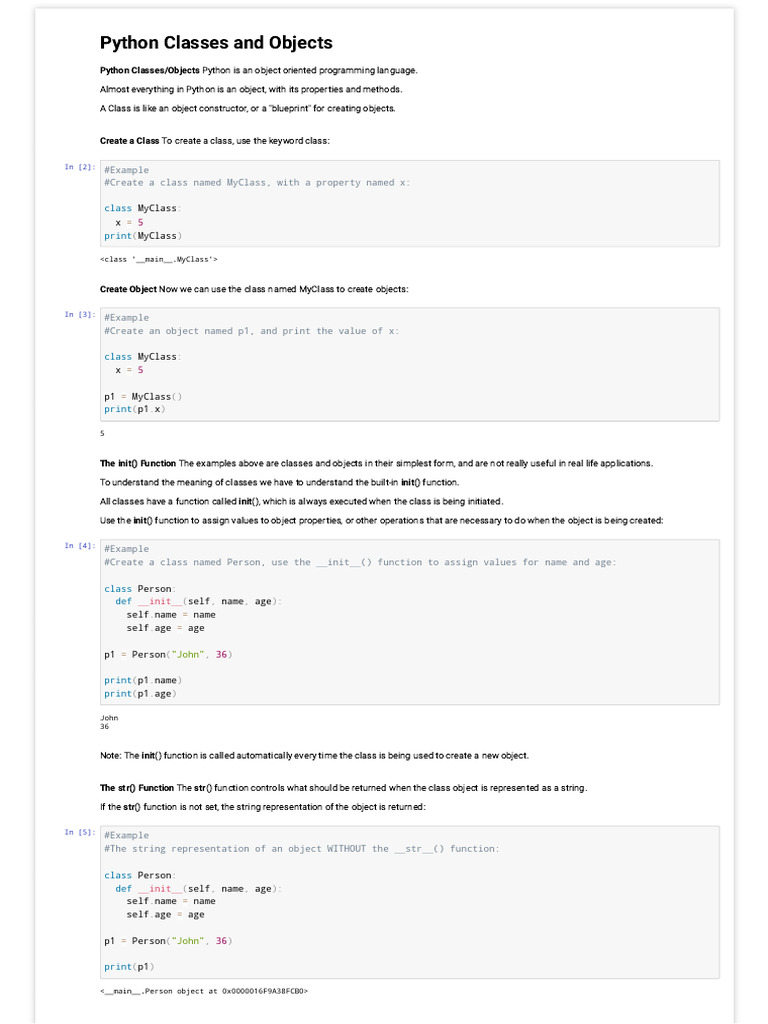Click the In [4] cell prompt
The image size is (768, 1024).
coord(80,546)
